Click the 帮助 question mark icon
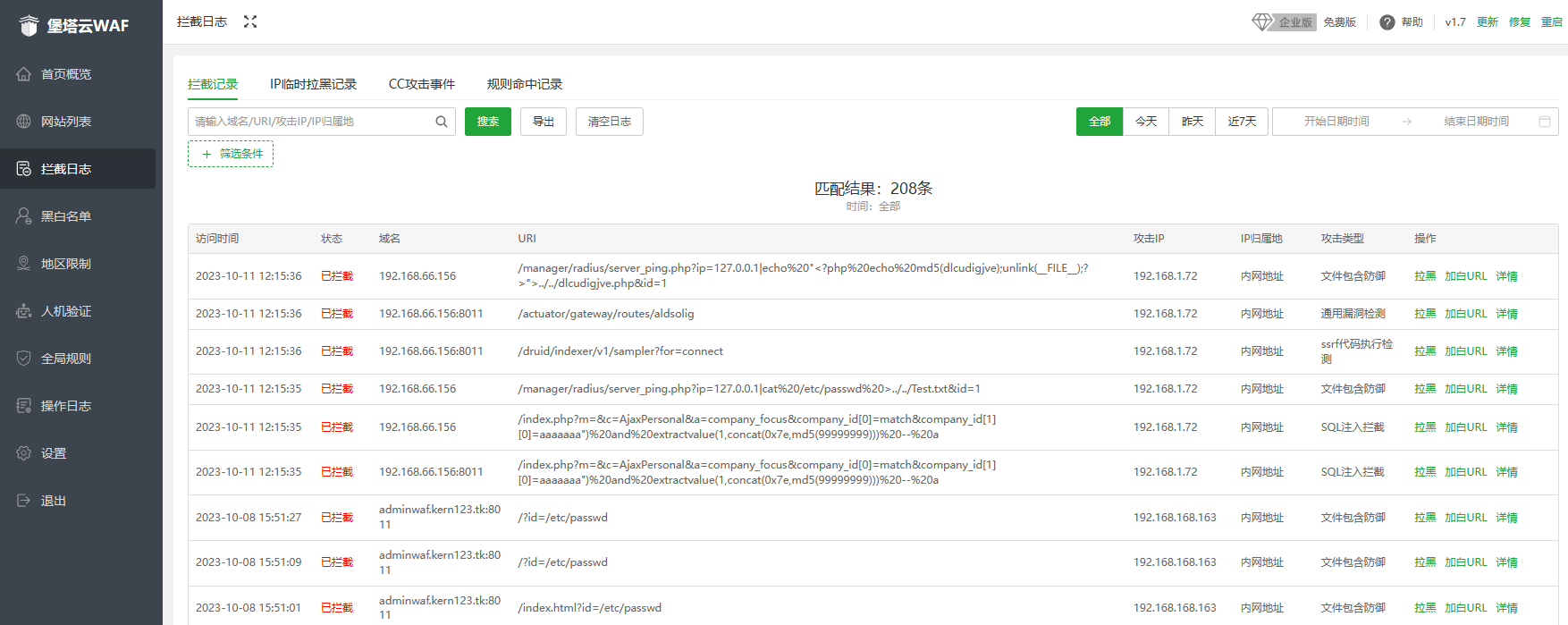The width and height of the screenshot is (1568, 625). [x=1387, y=22]
